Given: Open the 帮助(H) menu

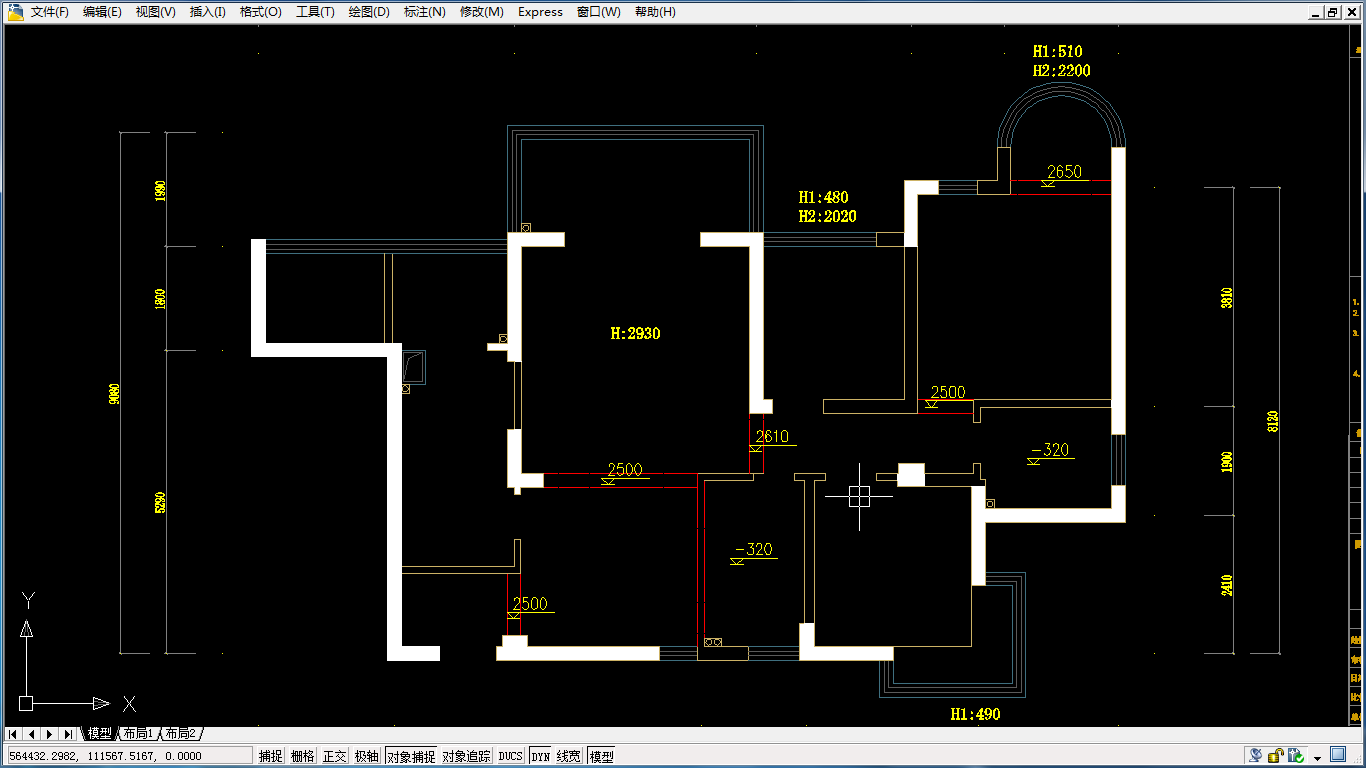Looking at the screenshot, I should pos(655,12).
